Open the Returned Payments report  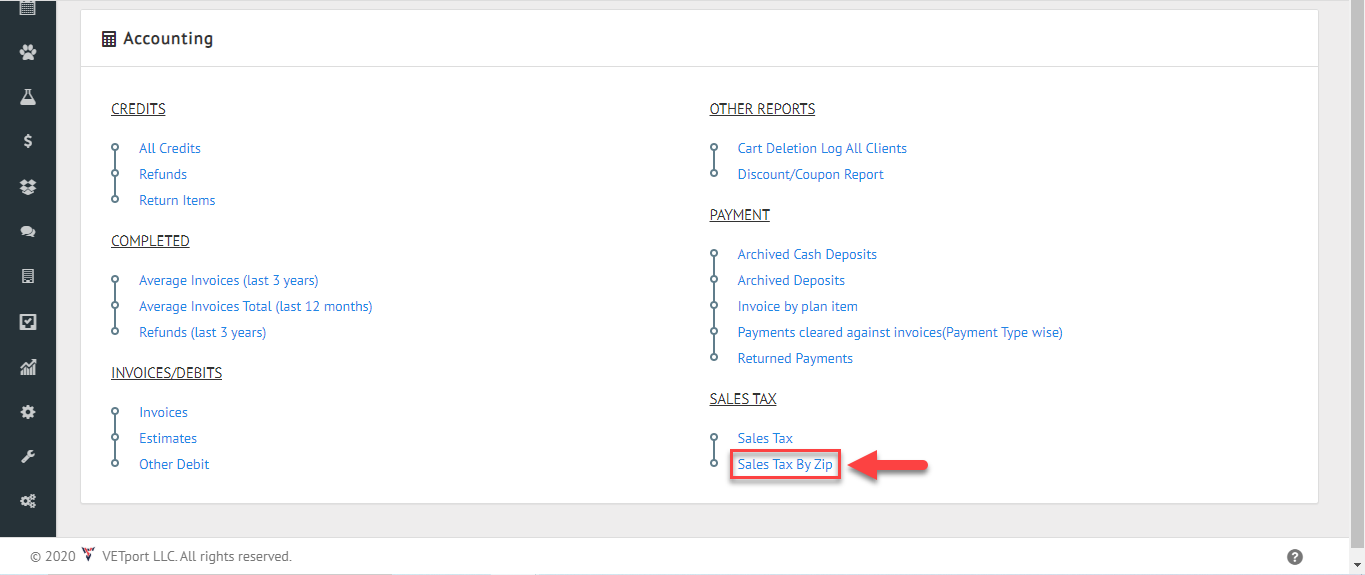coord(795,358)
